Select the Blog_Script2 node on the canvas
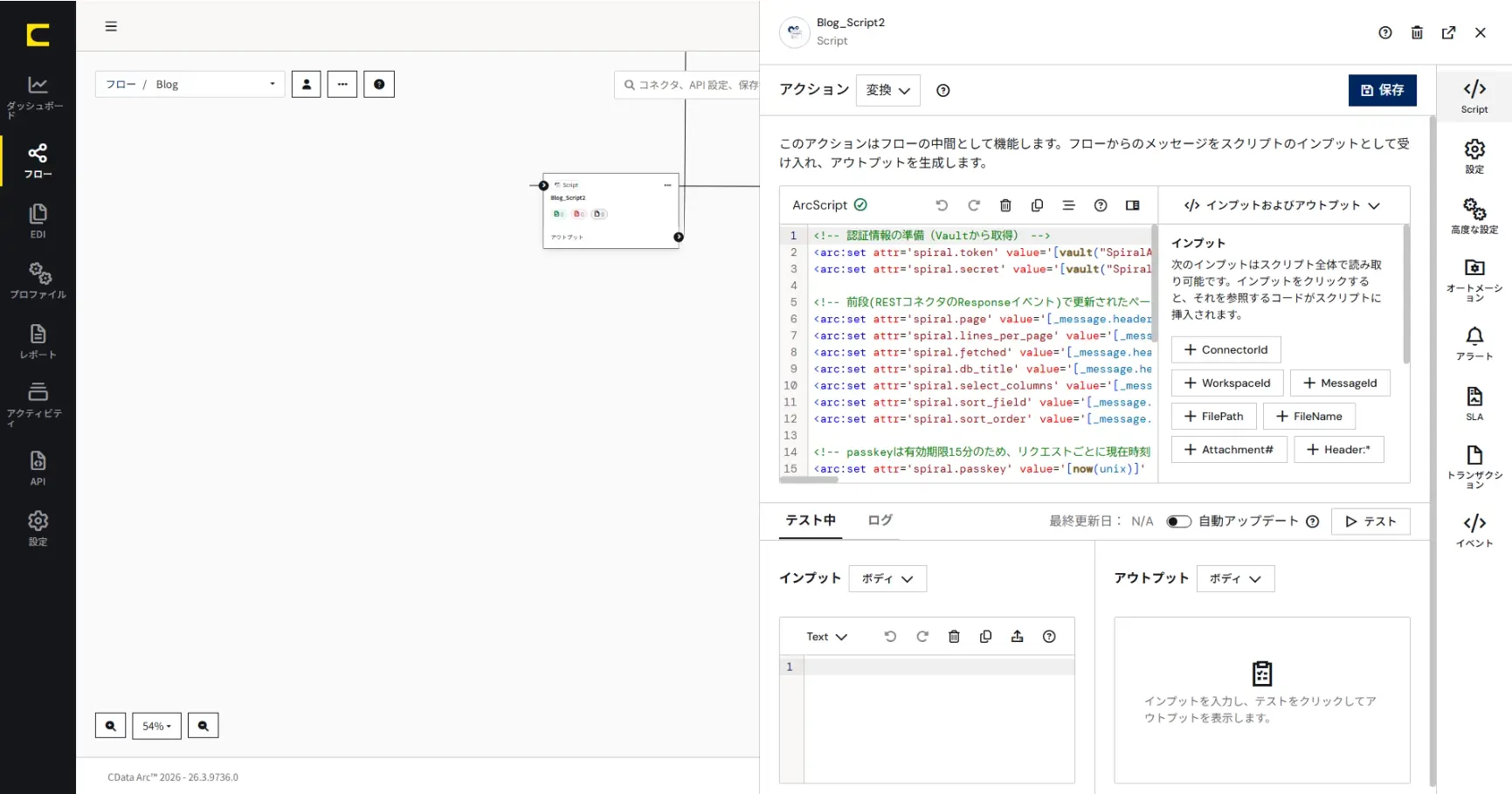1512x794 pixels. click(611, 211)
